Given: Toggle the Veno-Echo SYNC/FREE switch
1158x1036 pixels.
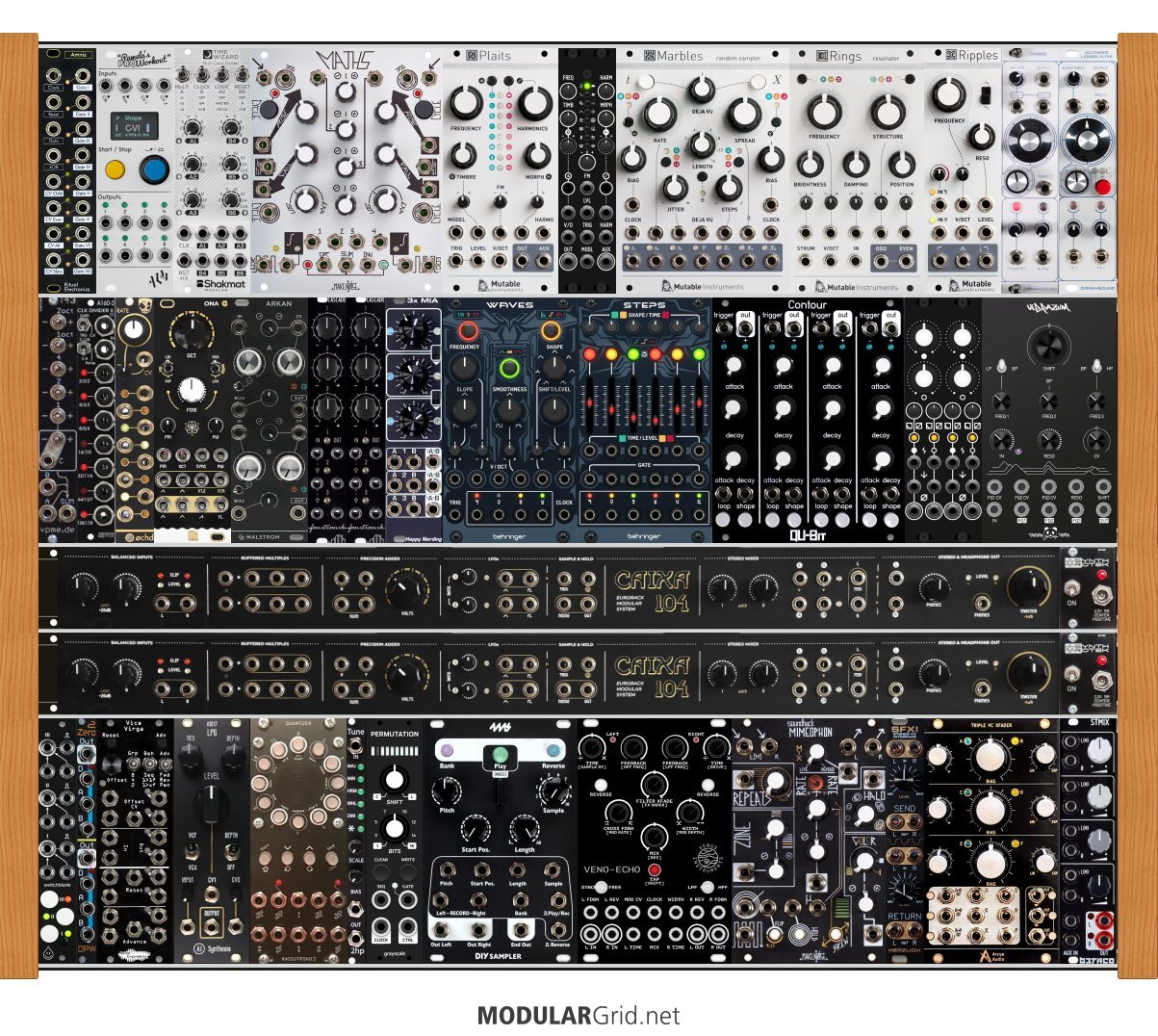Looking at the screenshot, I should (602, 886).
